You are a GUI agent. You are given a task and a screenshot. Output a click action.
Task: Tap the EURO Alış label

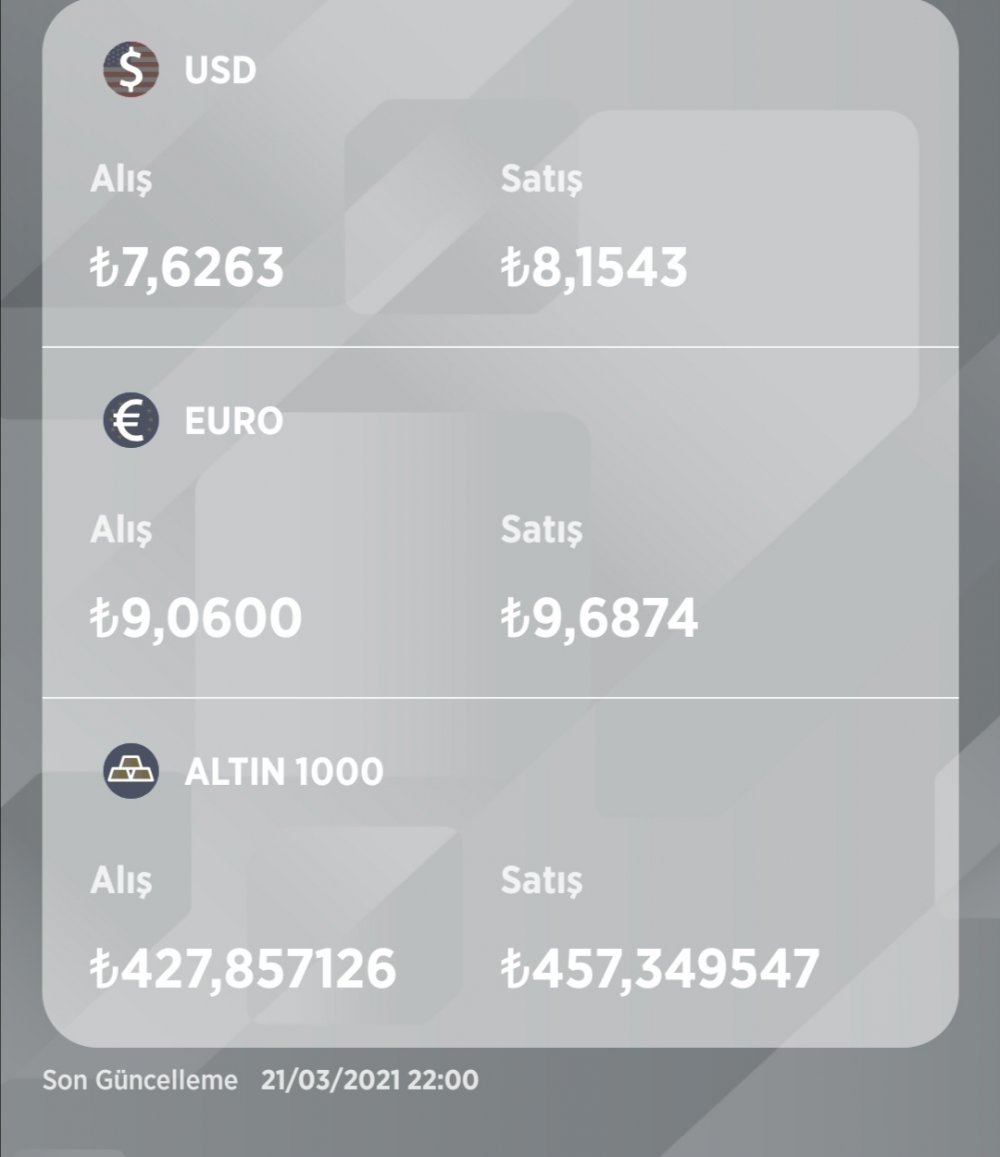(x=121, y=530)
